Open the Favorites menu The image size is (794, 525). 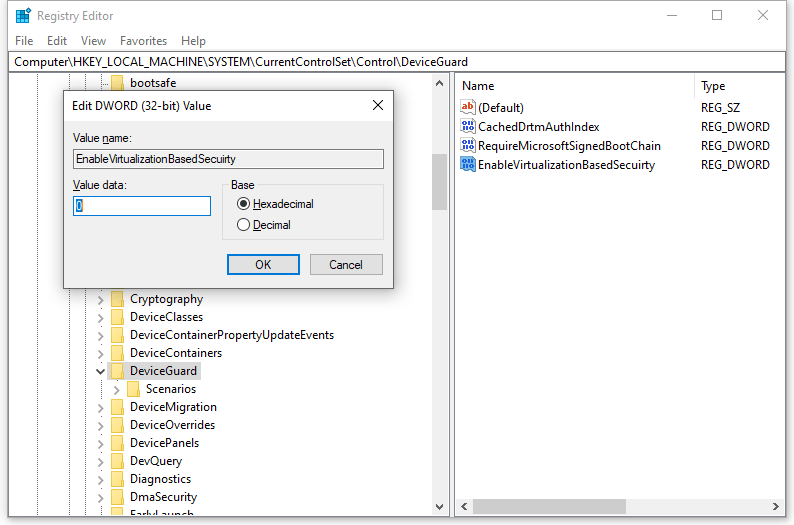143,41
